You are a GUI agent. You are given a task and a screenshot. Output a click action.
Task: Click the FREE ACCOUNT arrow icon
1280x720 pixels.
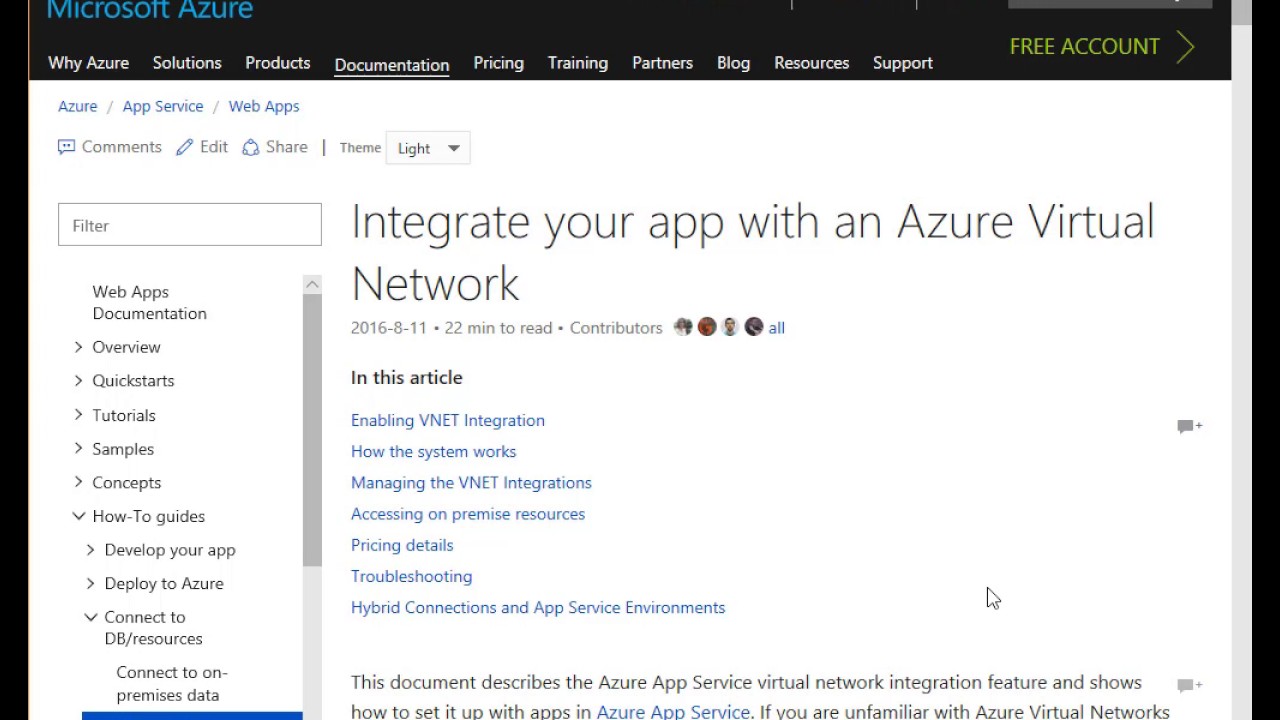coord(1186,47)
